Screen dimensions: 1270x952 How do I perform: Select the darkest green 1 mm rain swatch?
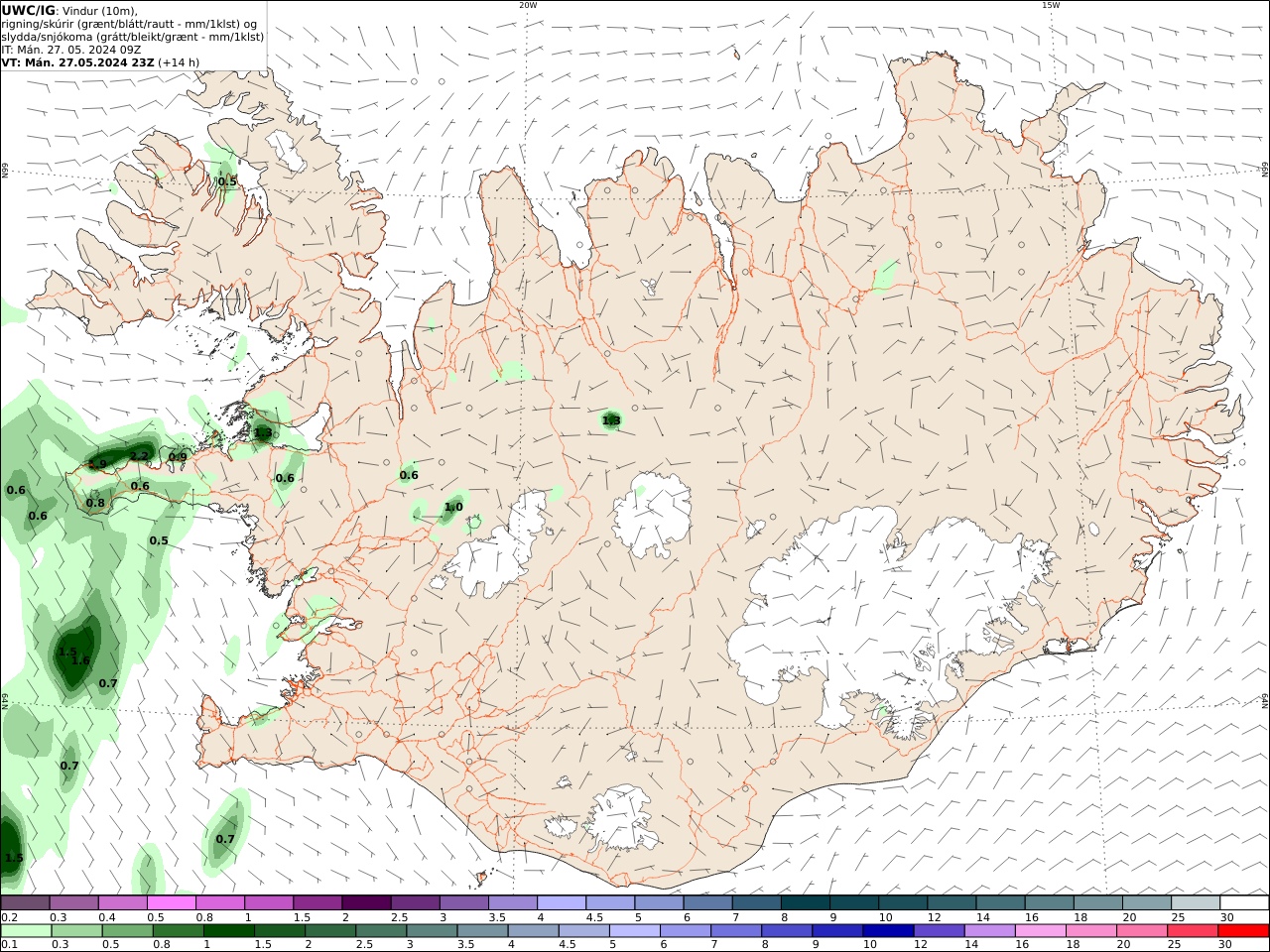pyautogui.click(x=228, y=931)
